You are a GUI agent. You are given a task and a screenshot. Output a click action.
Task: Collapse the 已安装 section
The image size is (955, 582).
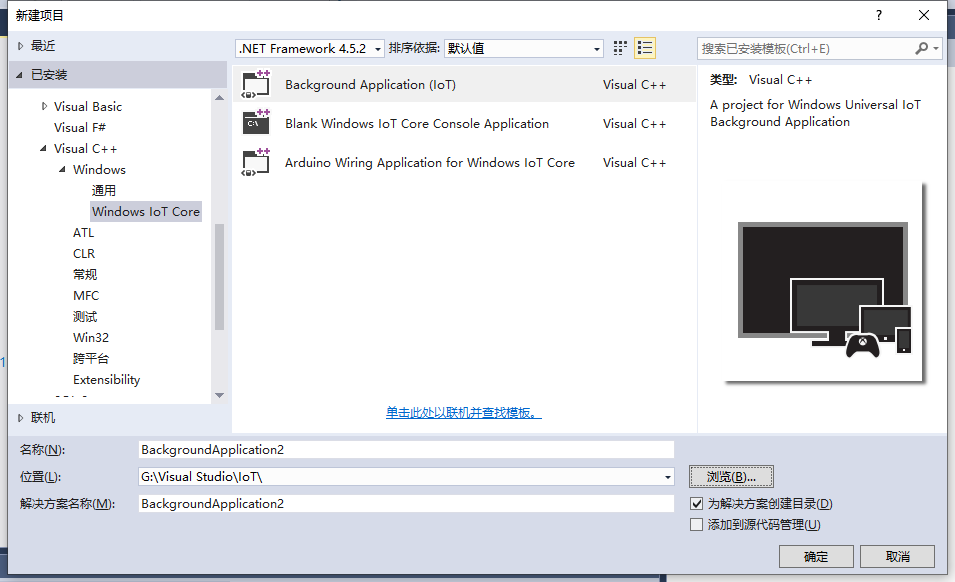click(19, 75)
